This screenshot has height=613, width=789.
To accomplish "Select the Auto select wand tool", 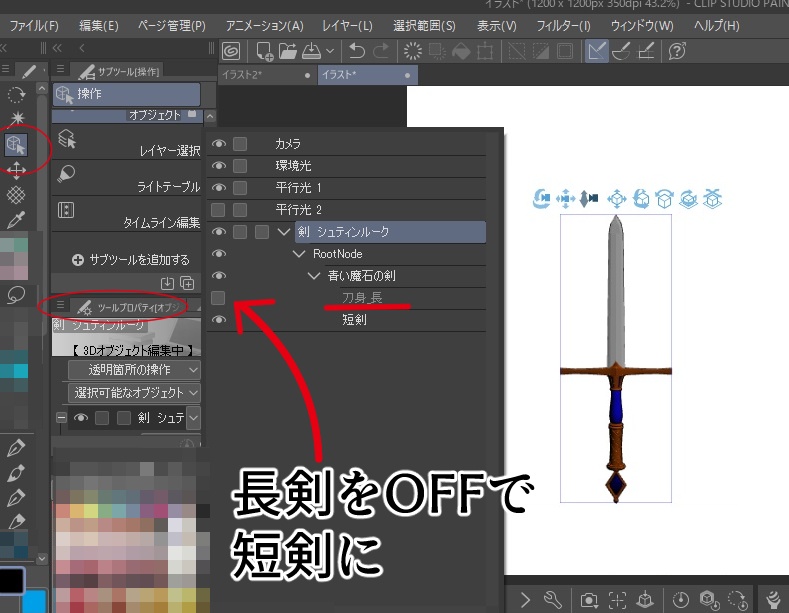I will click(x=17, y=118).
